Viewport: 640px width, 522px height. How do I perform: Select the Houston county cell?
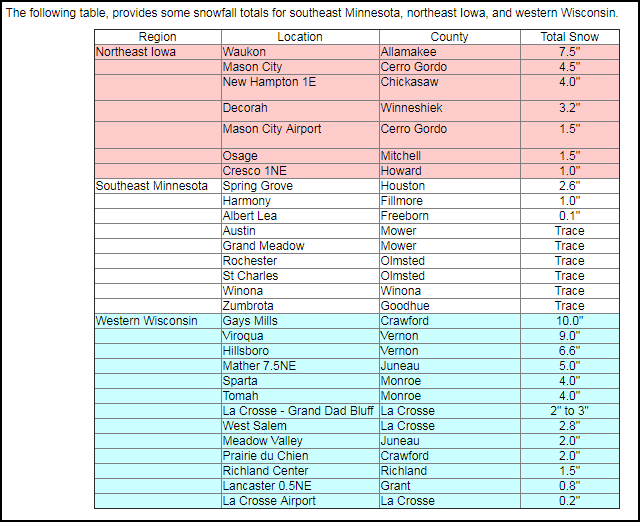449,186
